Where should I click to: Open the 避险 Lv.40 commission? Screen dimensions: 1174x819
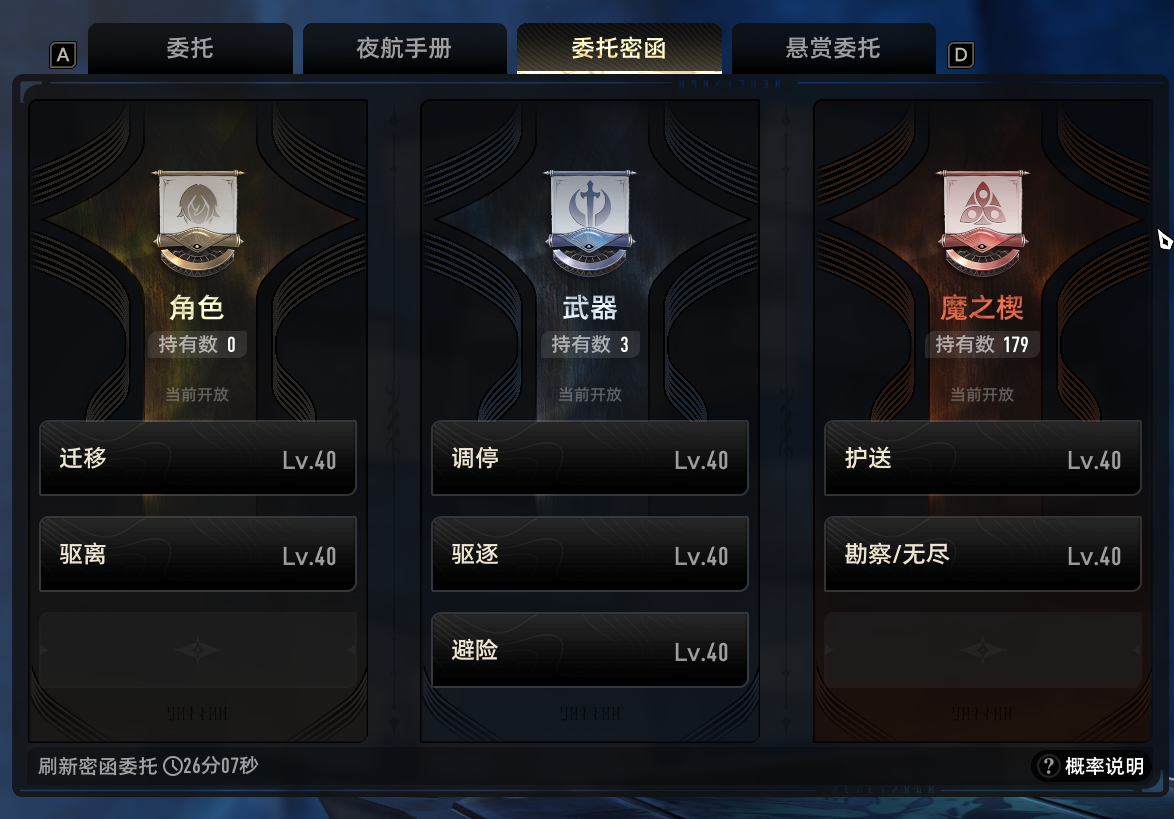pos(590,650)
